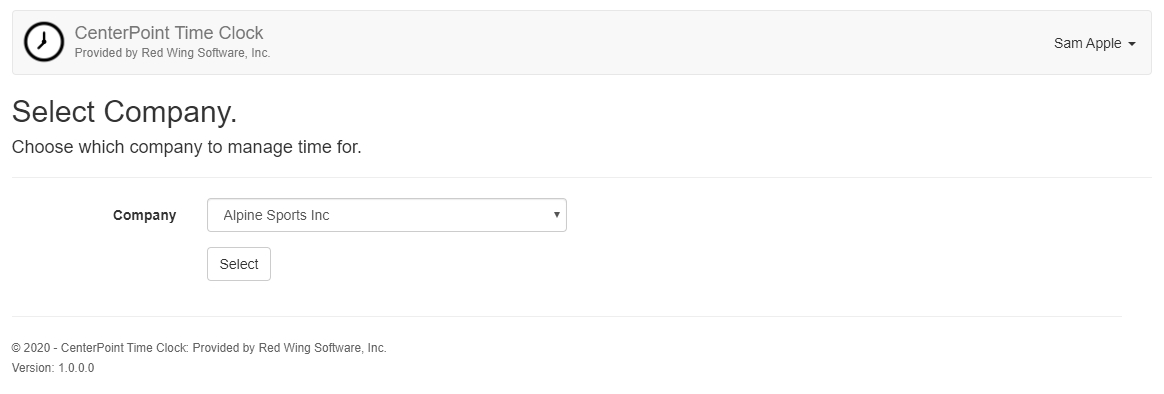This screenshot has width=1164, height=394.
Task: Click the Select button
Action: click(239, 264)
